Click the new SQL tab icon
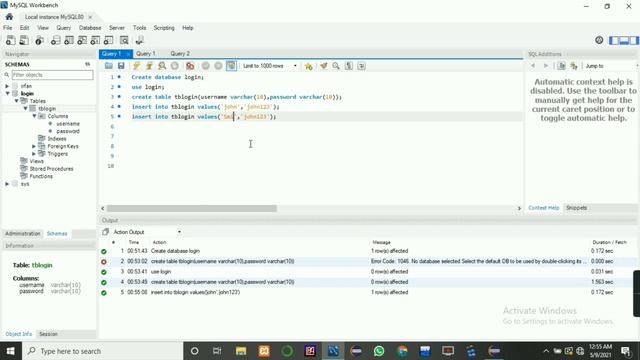The width and height of the screenshot is (640, 360). coord(11,40)
